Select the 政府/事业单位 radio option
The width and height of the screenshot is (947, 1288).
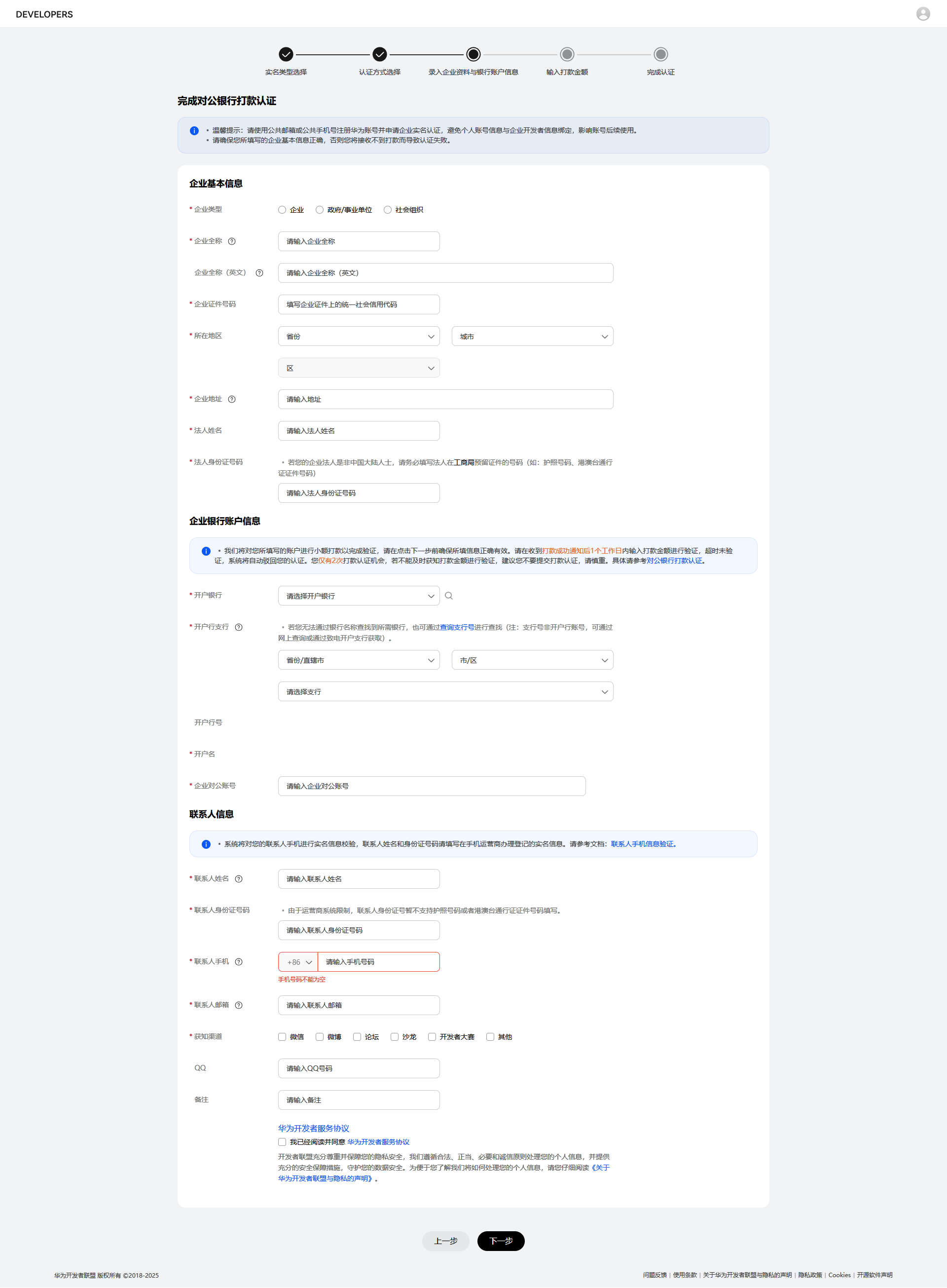(319, 210)
